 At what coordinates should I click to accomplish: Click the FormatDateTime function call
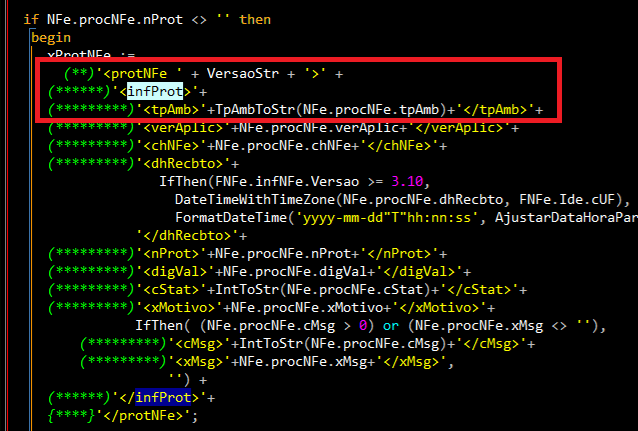pyautogui.click(x=231, y=217)
